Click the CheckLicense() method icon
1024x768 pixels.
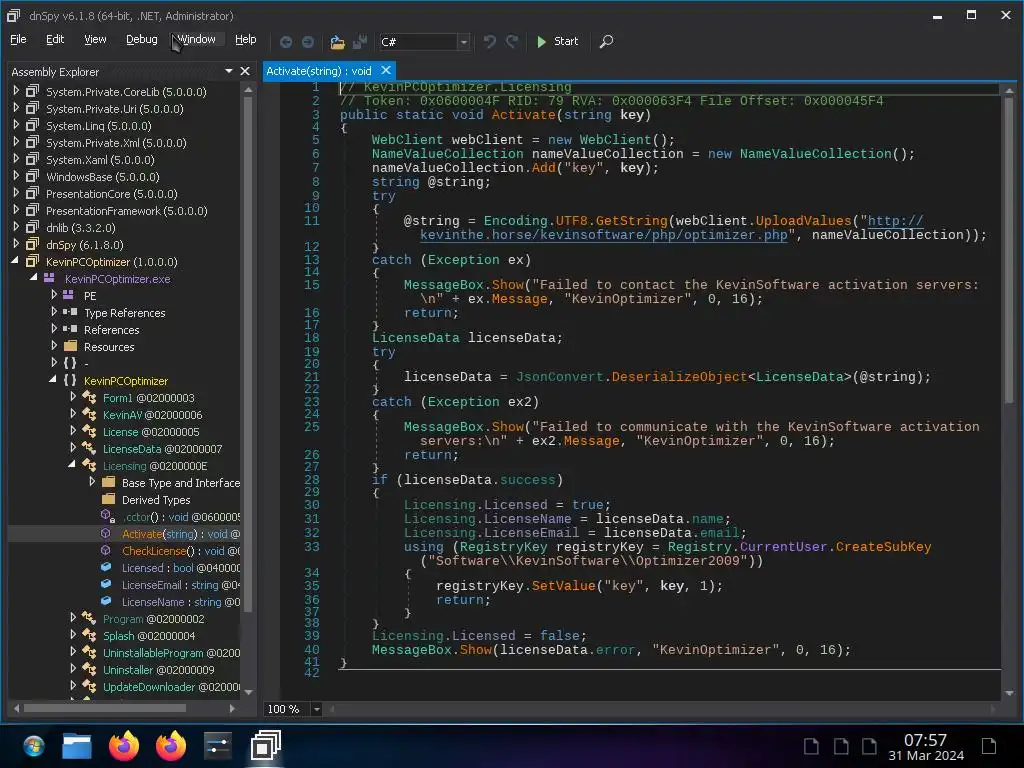coord(106,551)
